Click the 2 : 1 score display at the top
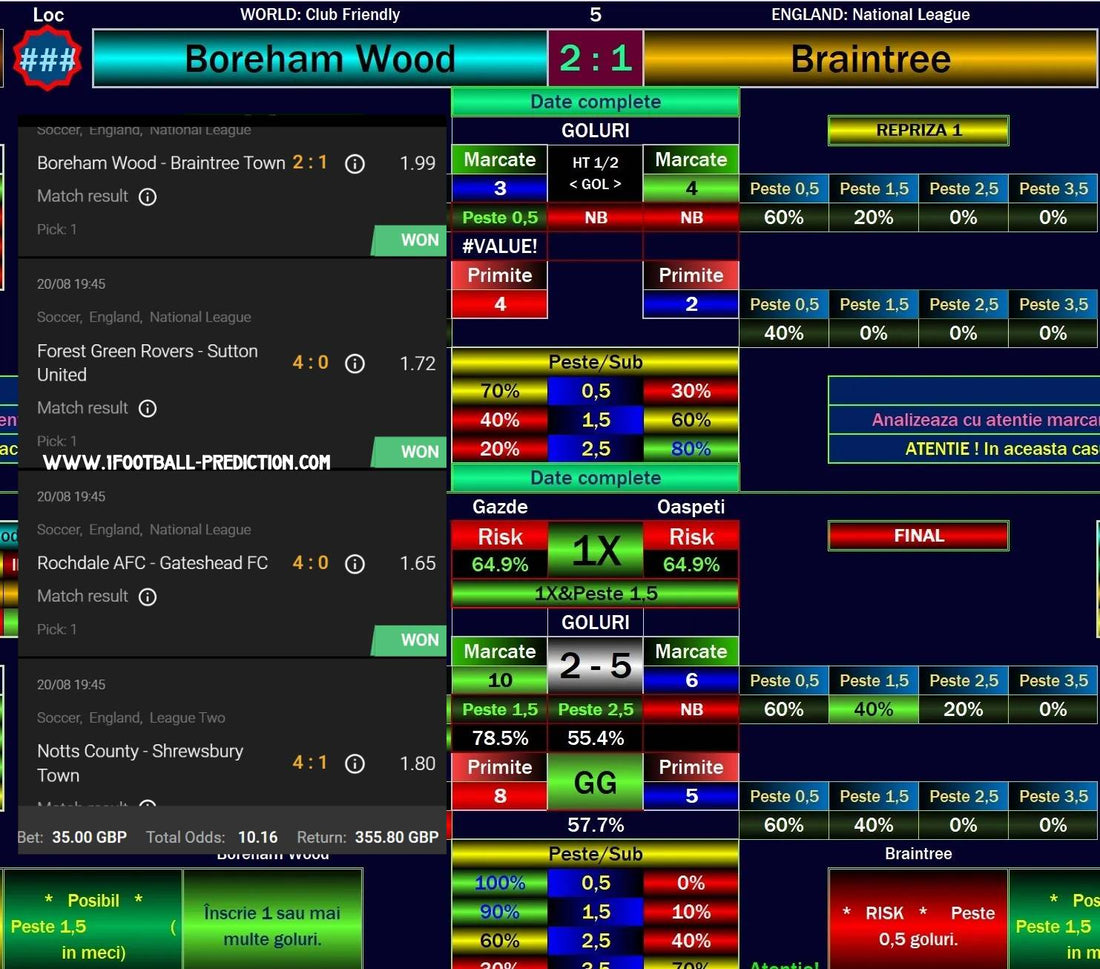This screenshot has width=1100, height=969. [595, 59]
